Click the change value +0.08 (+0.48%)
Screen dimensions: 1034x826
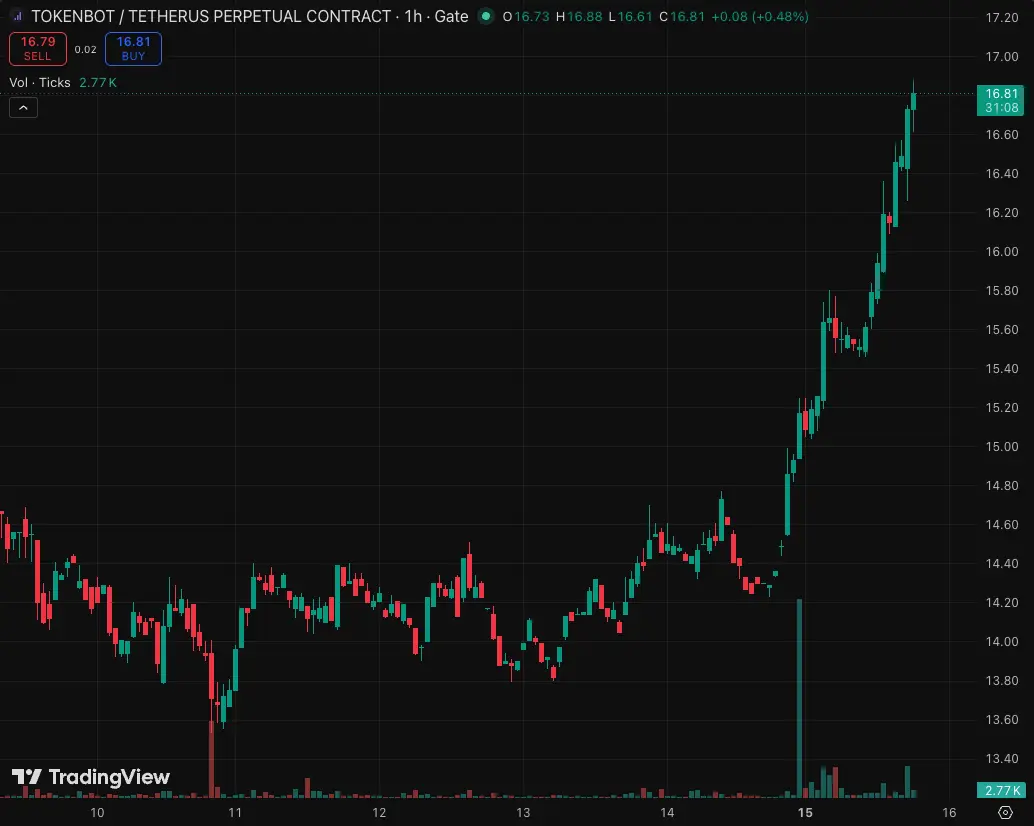click(760, 16)
